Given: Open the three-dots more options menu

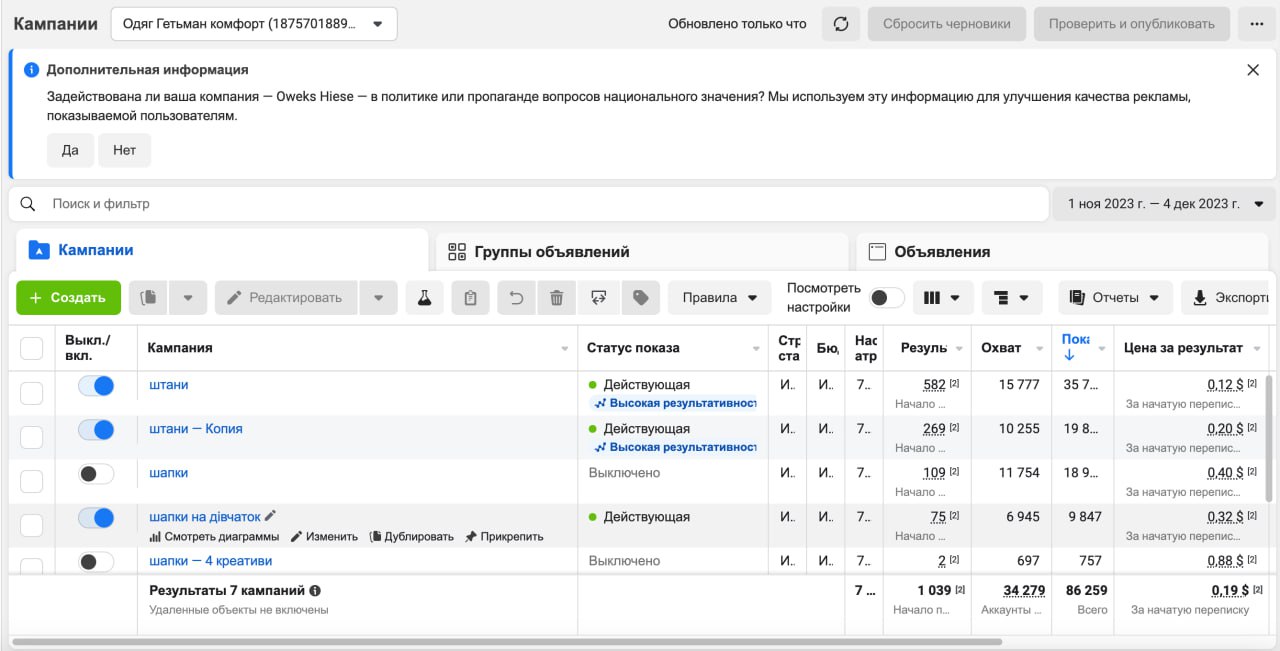Looking at the screenshot, I should click(1257, 24).
